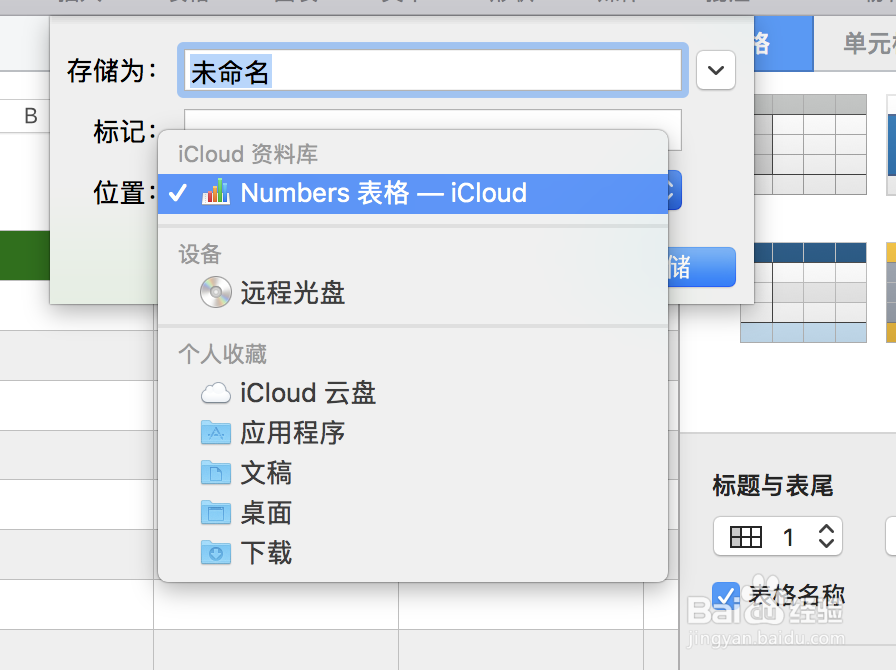
Task: Click the 存储为 filename field
Action: click(x=432, y=71)
